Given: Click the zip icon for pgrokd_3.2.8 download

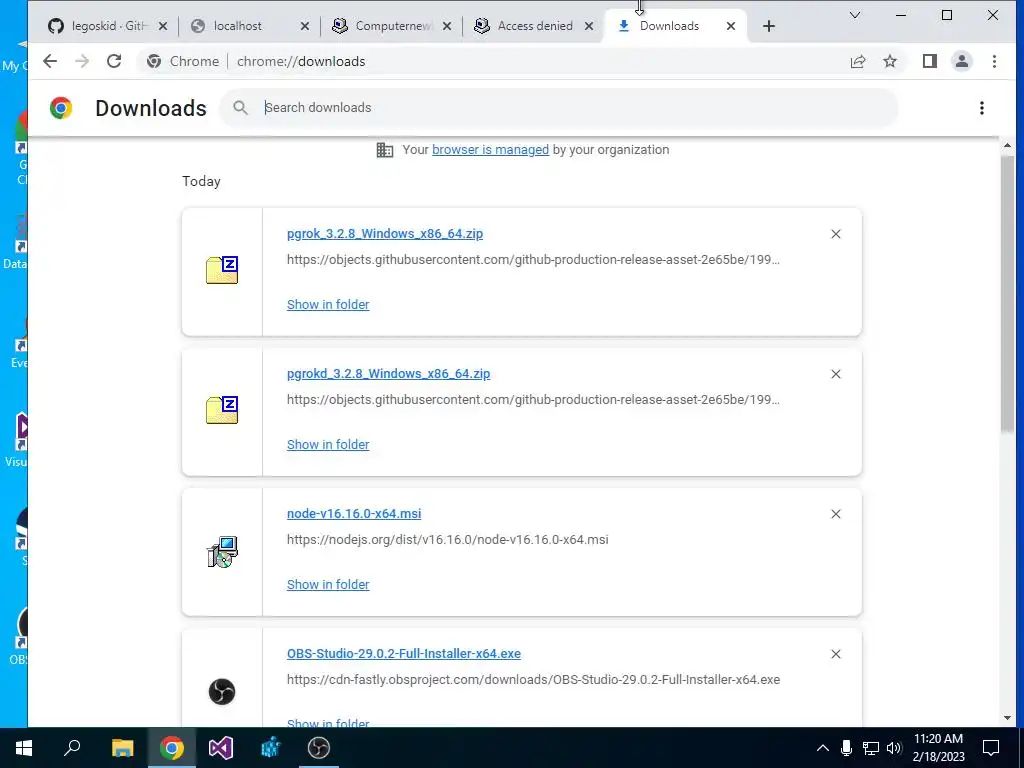Looking at the screenshot, I should (222, 409).
